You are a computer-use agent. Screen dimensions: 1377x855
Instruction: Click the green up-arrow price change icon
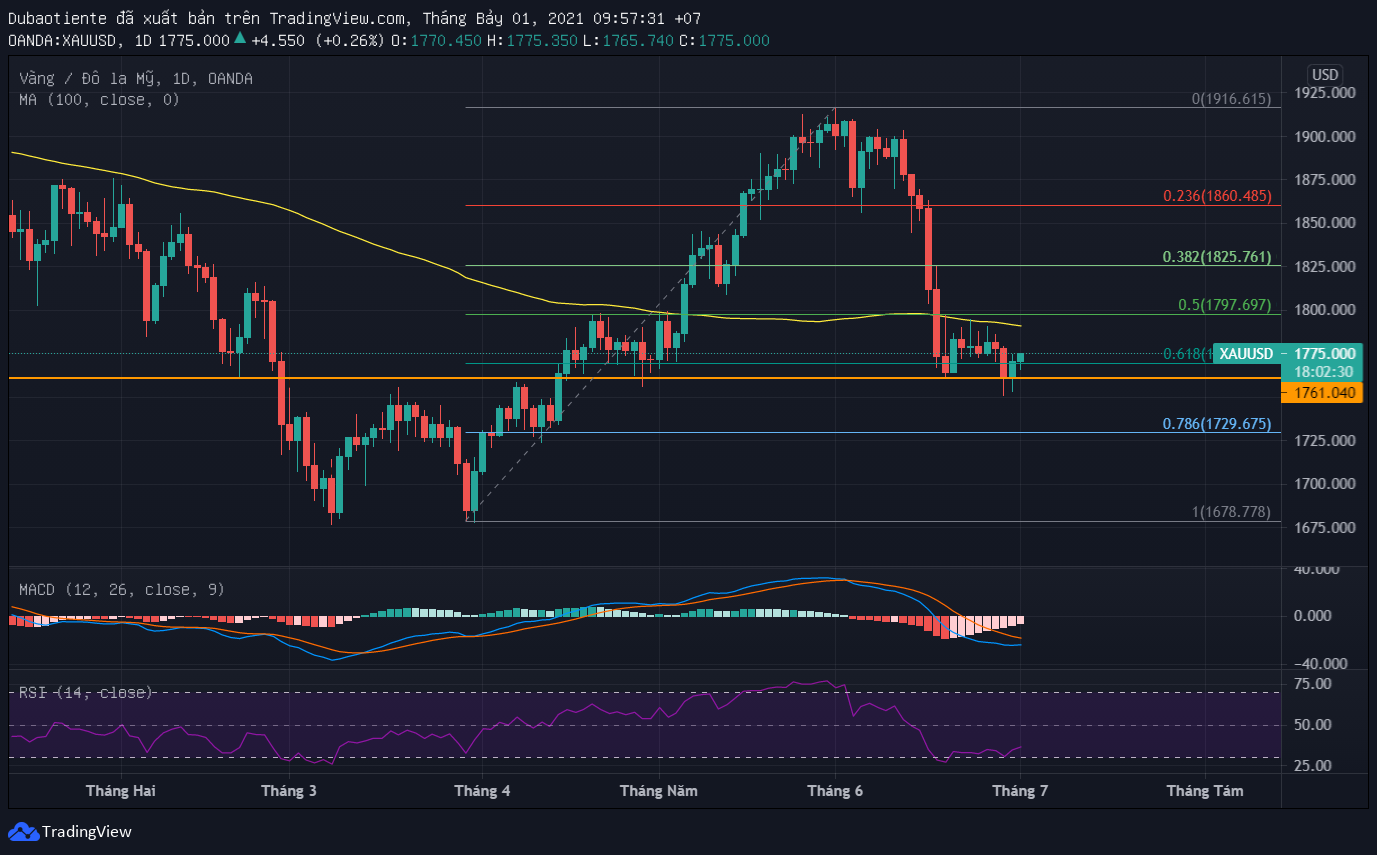(239, 40)
